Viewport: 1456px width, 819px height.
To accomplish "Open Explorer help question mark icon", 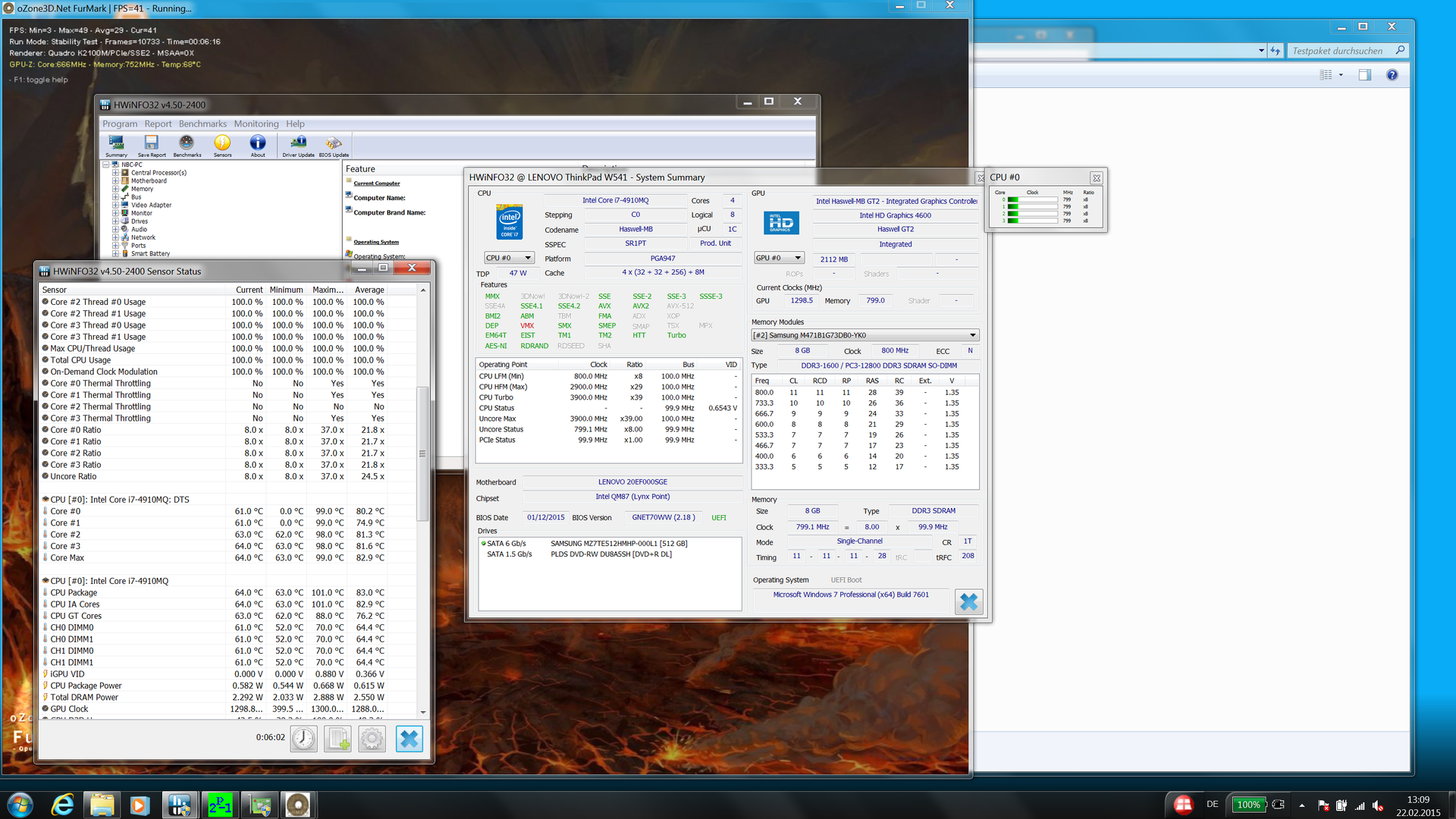I will (1392, 75).
